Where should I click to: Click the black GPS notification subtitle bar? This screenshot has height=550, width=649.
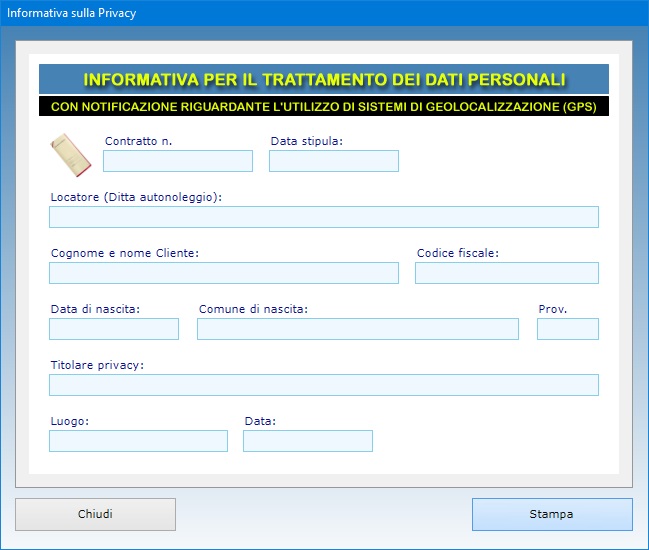pos(323,106)
